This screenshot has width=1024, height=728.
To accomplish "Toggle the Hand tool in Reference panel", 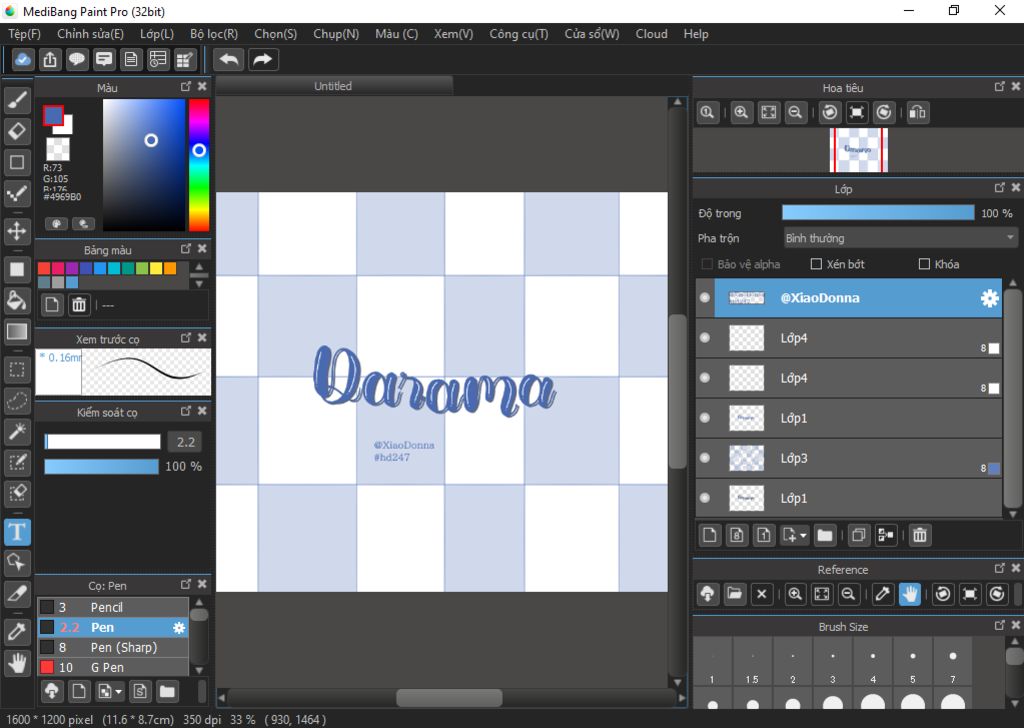I will (910, 594).
